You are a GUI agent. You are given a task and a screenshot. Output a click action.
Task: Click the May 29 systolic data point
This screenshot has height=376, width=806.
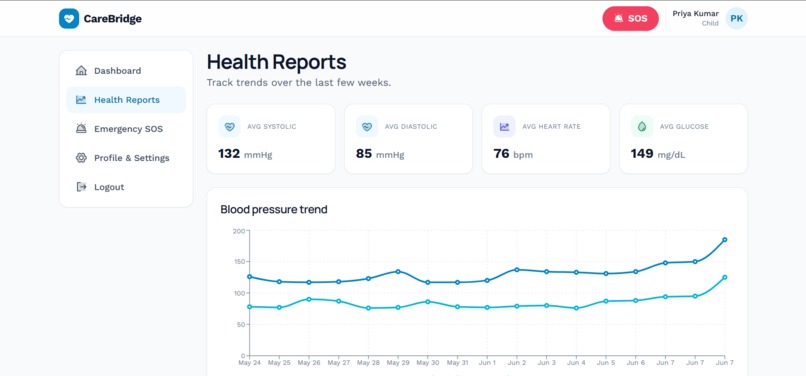click(398, 271)
